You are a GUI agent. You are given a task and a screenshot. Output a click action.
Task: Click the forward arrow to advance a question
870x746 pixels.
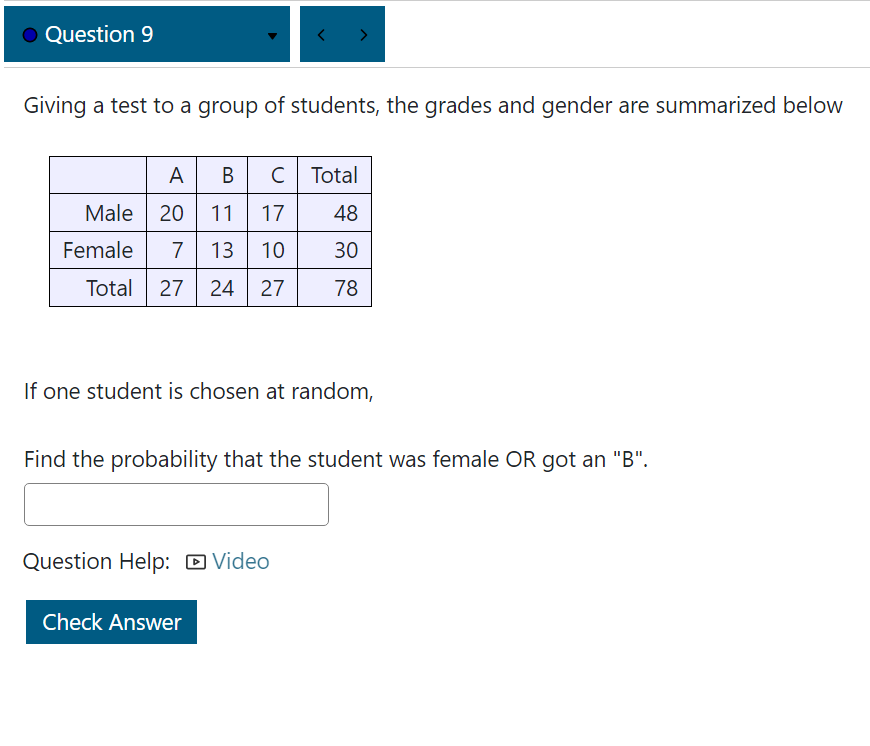pyautogui.click(x=363, y=33)
